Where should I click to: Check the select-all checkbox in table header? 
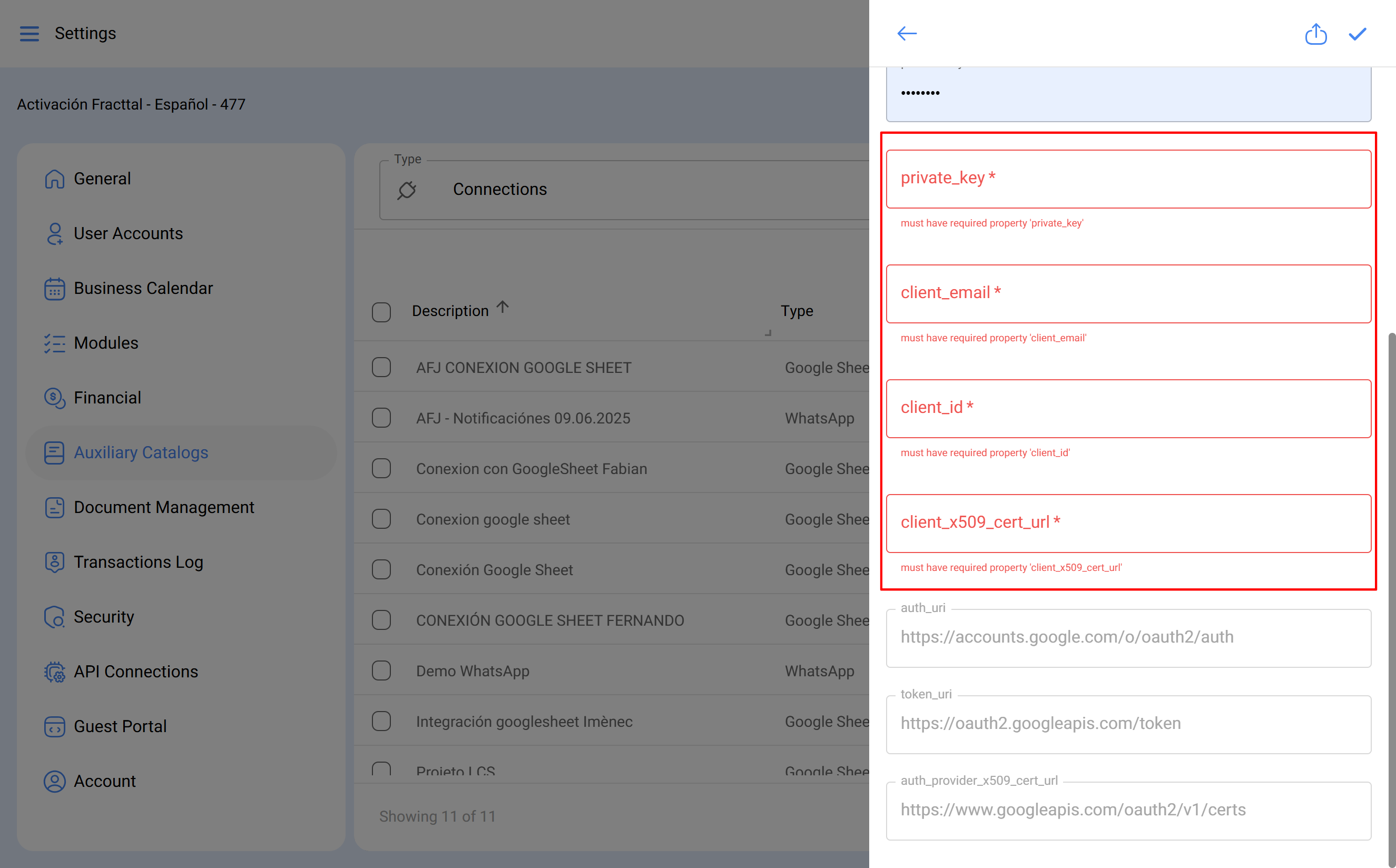381,312
